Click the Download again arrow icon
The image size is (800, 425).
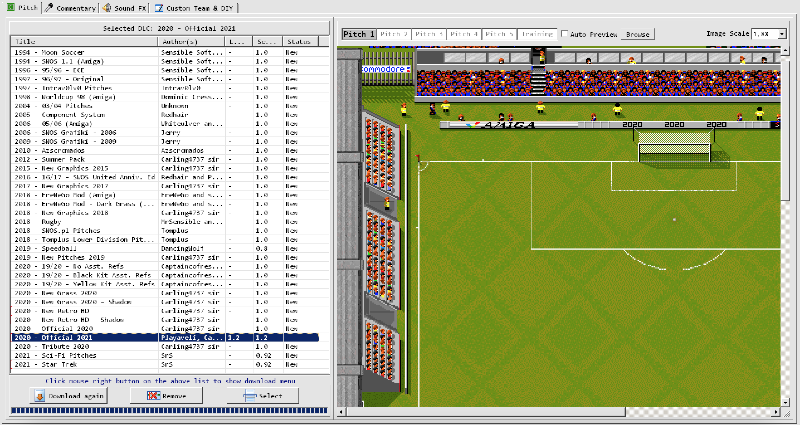point(40,396)
